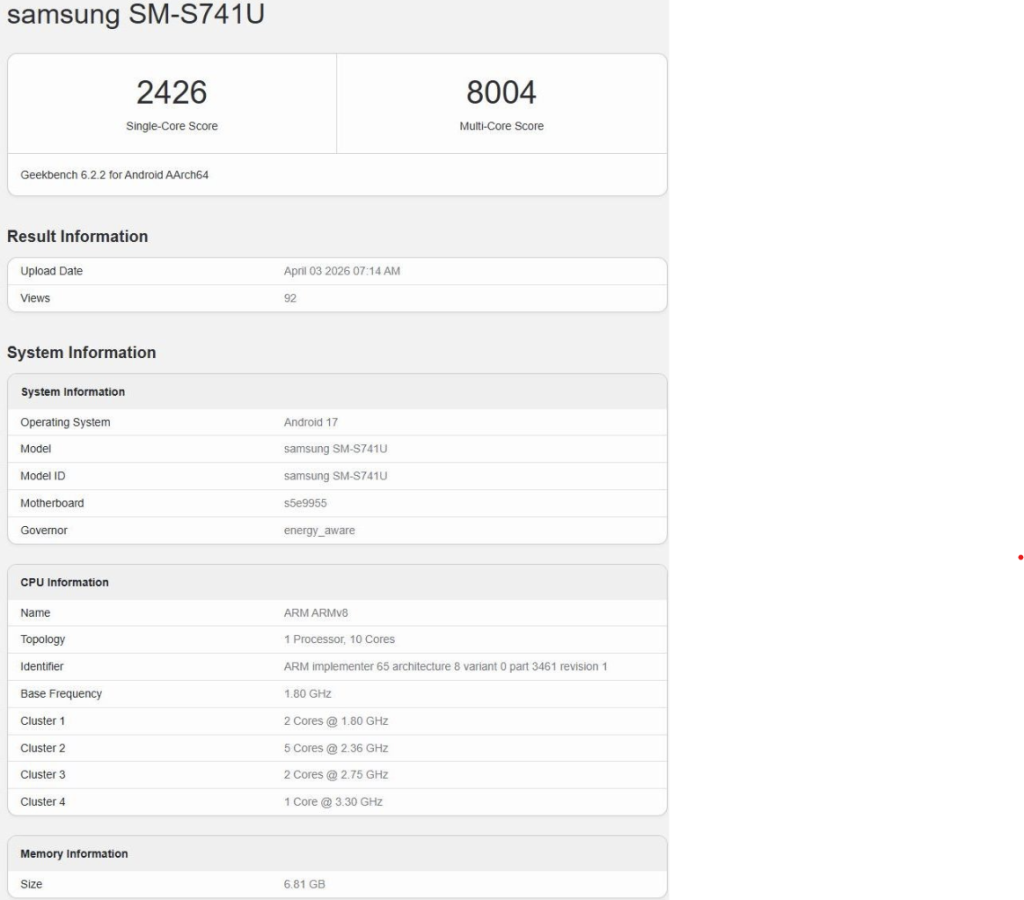Click the Views label
The width and height of the screenshot is (1024, 900).
click(x=35, y=298)
